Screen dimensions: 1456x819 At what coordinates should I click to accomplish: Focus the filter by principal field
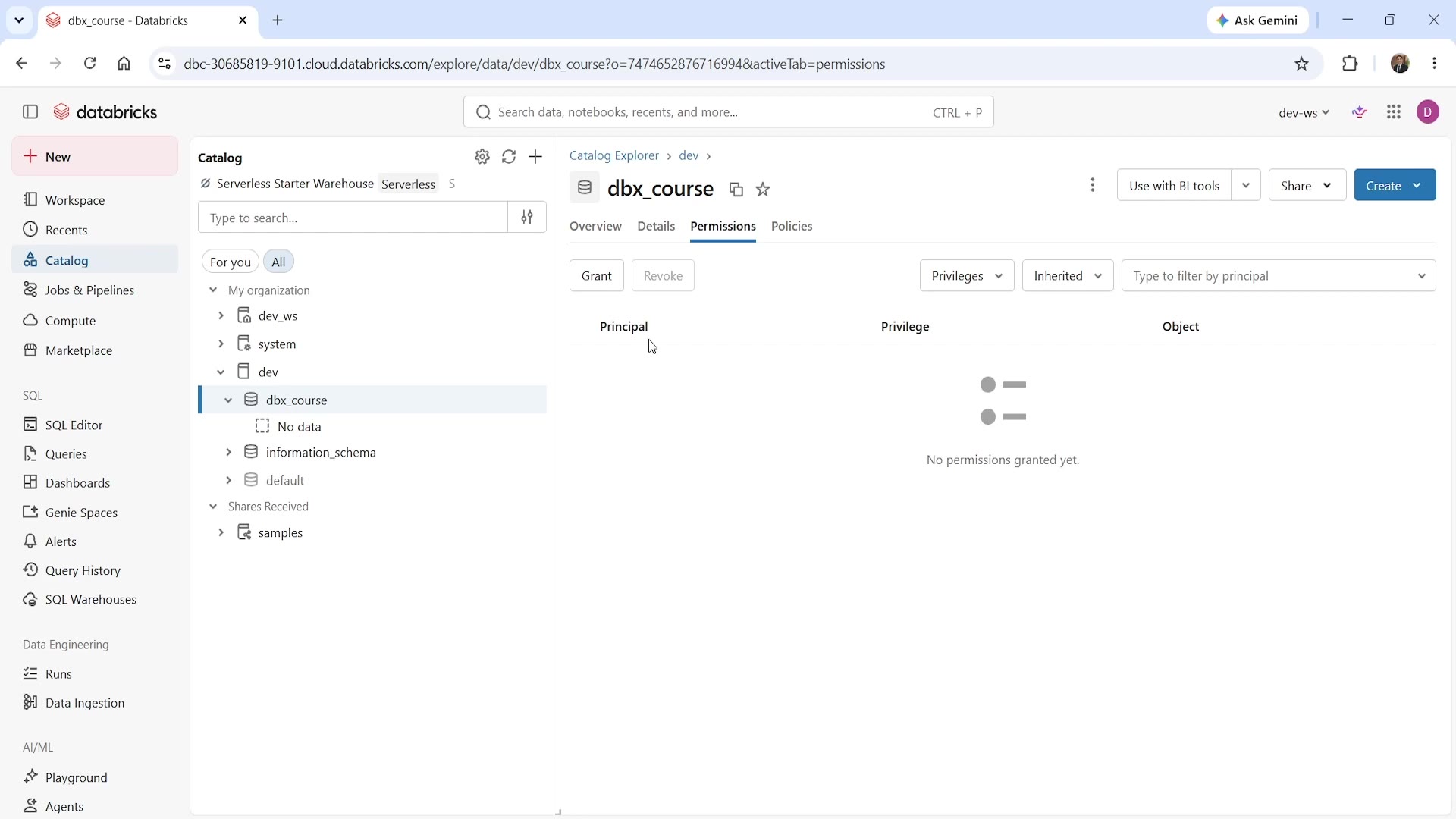[1279, 275]
